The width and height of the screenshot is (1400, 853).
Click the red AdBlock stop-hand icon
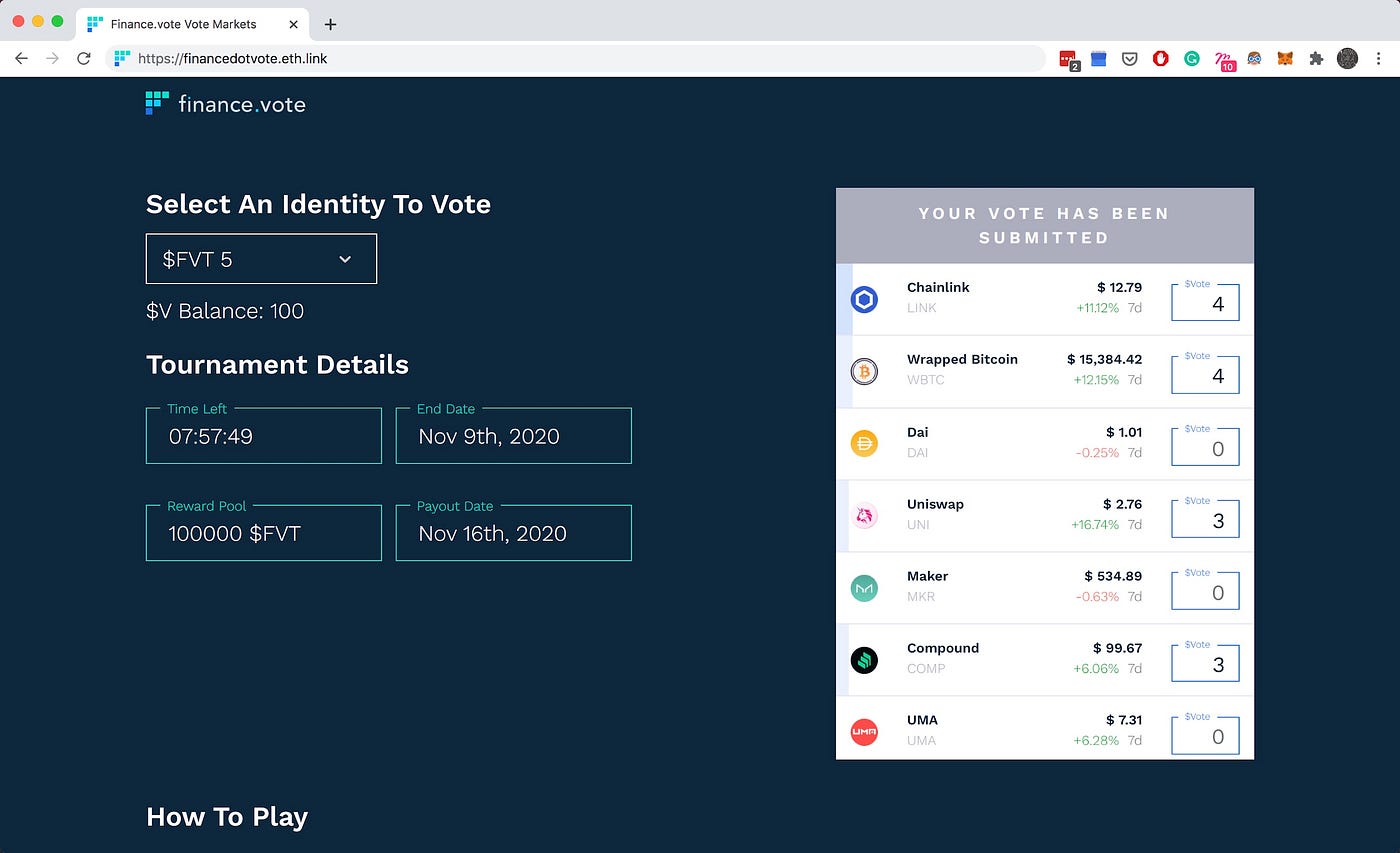(x=1161, y=59)
